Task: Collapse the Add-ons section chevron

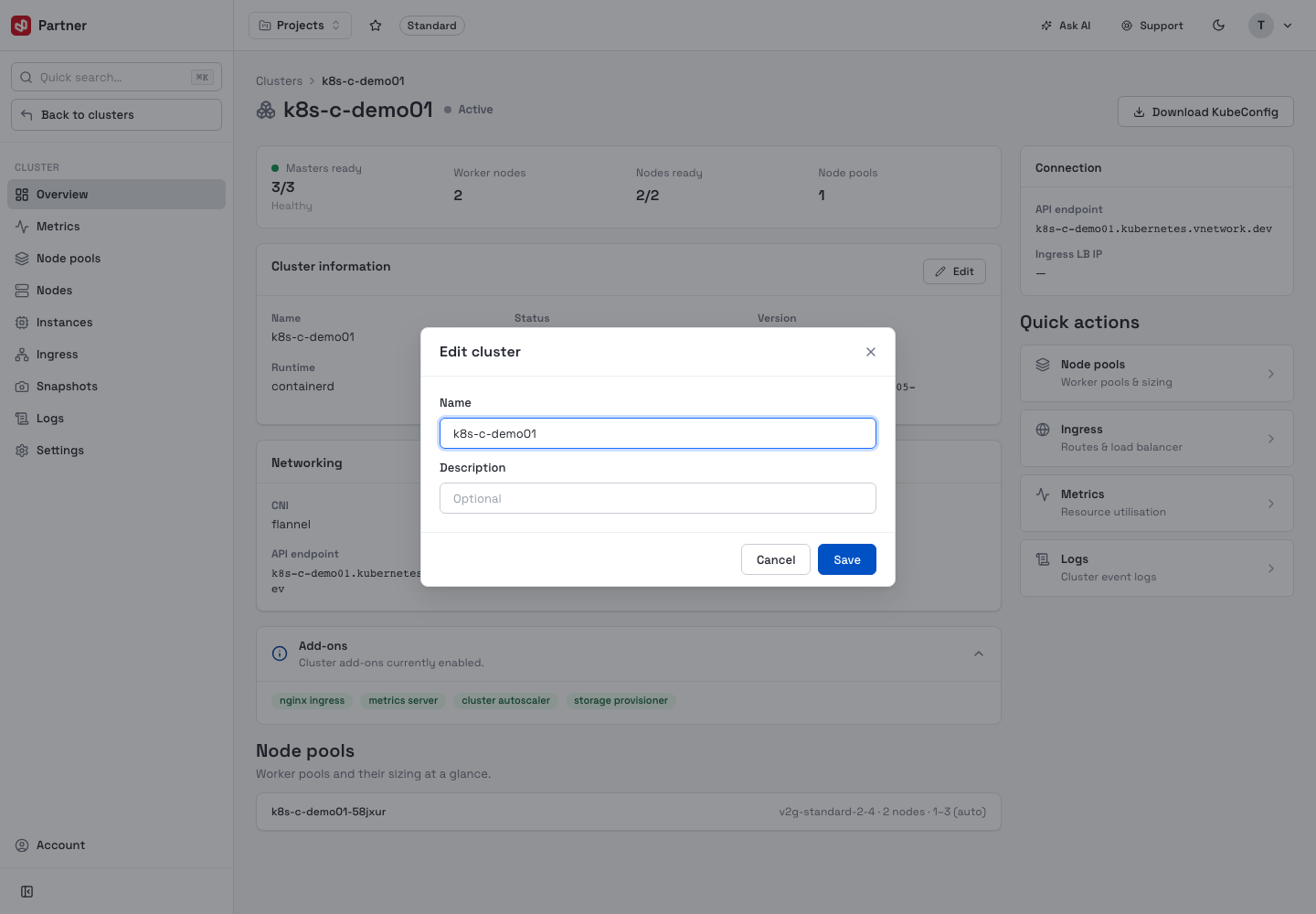Action: pos(979,654)
